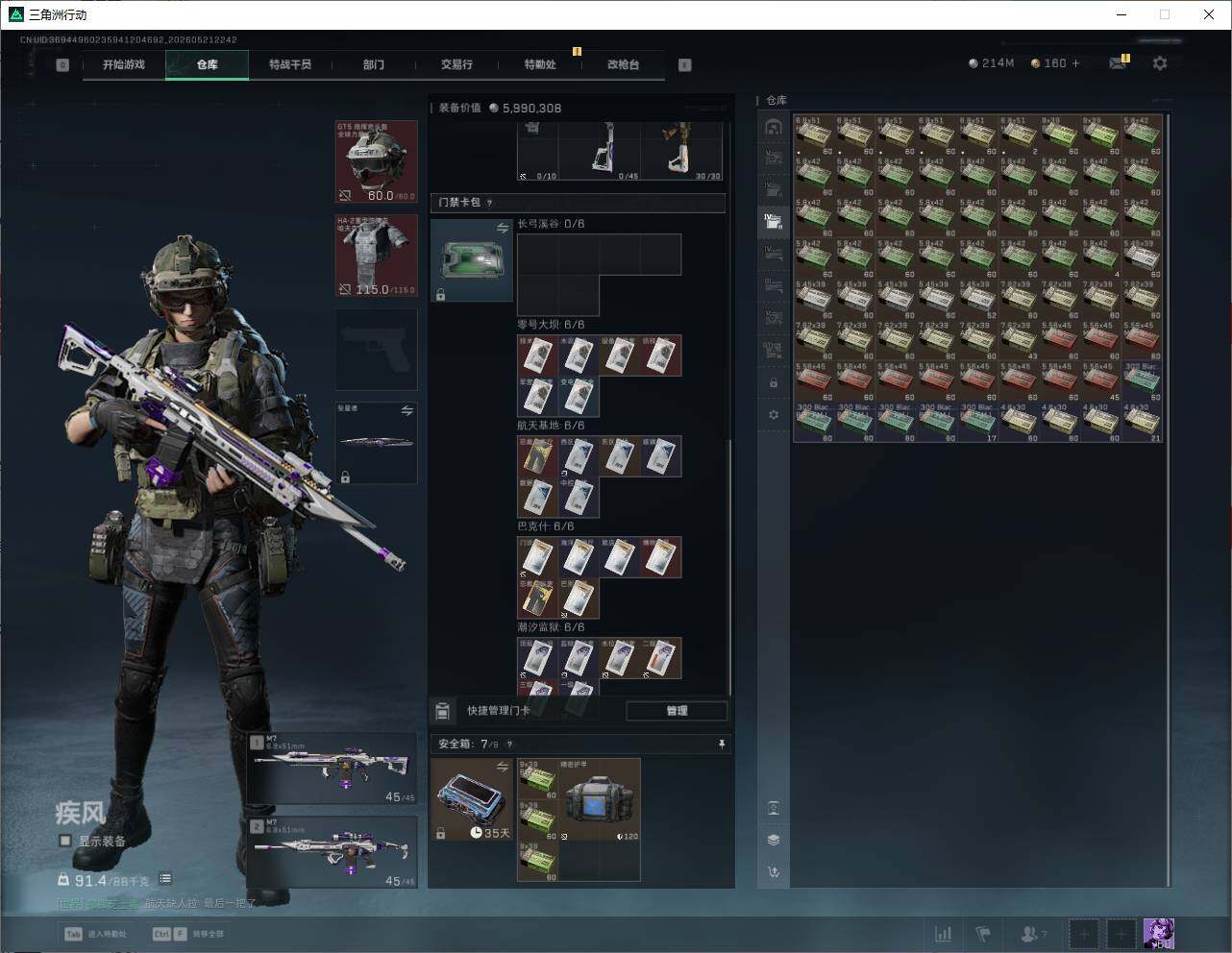Click the empty pistol slot

coord(376,350)
